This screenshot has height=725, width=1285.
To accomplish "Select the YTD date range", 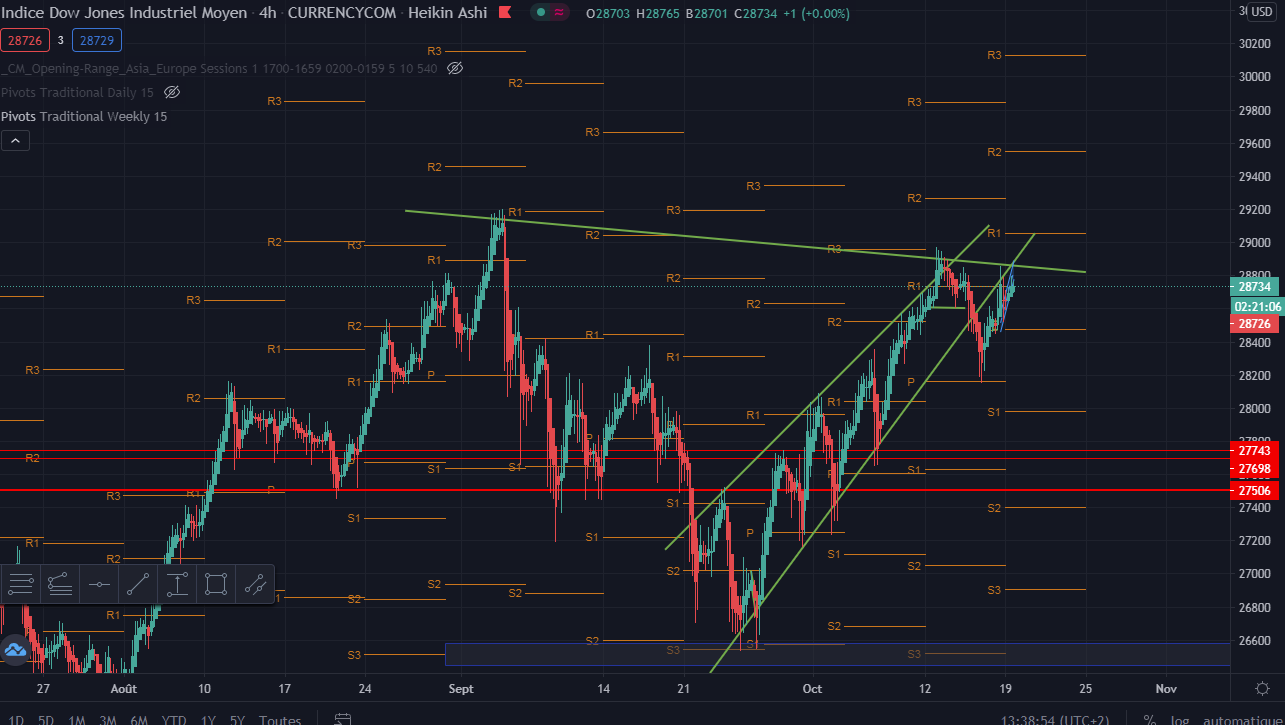I will click(x=174, y=719).
